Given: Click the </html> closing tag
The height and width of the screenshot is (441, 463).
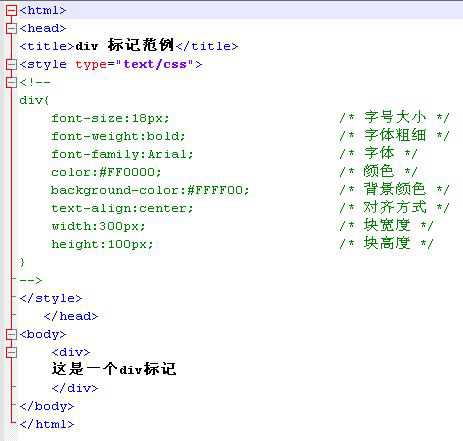Looking at the screenshot, I should click(47, 424).
